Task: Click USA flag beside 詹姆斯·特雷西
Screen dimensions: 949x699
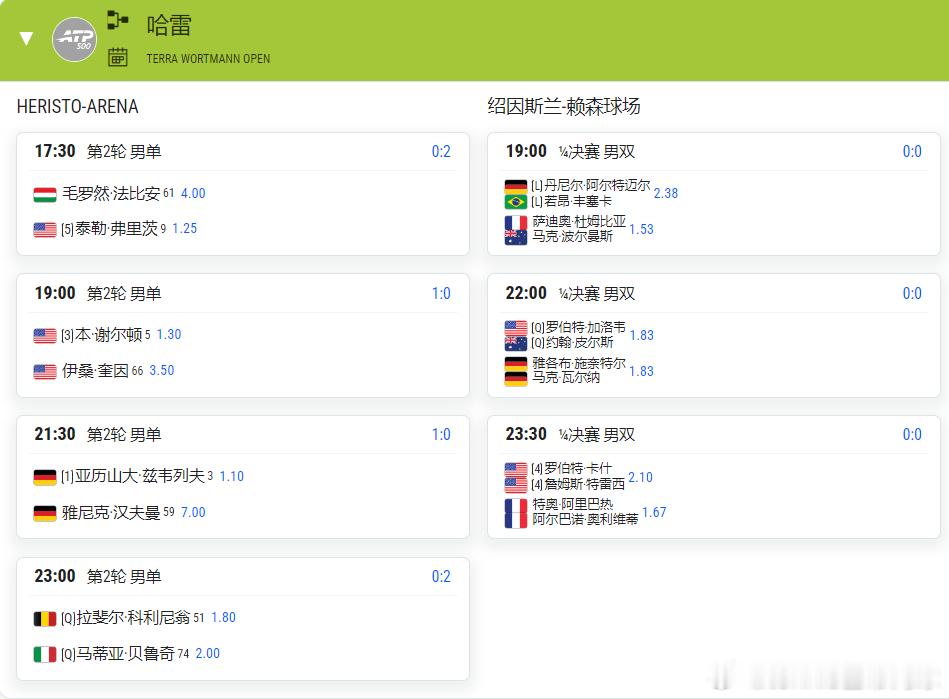Action: click(516, 485)
